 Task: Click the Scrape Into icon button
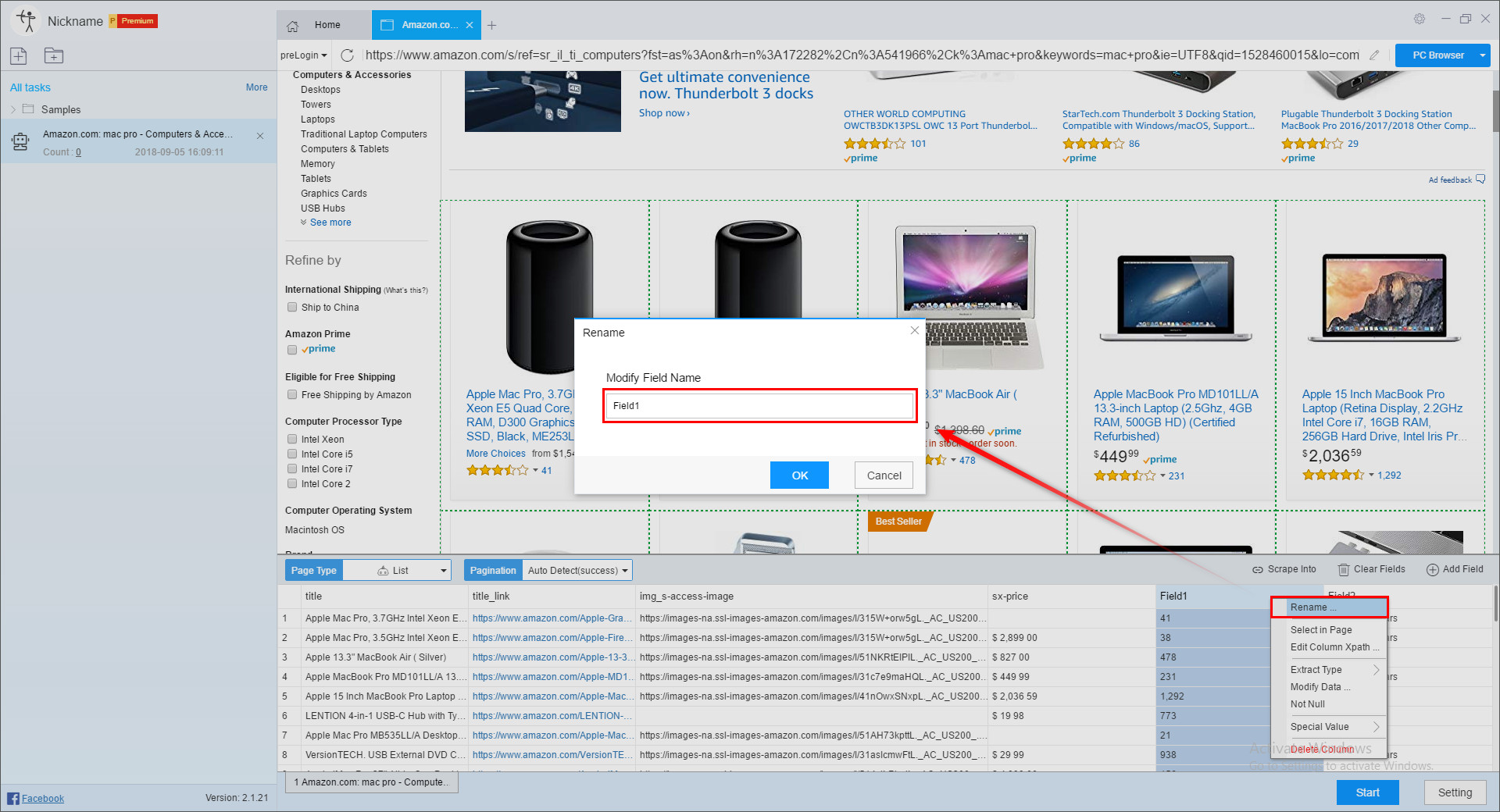pos(1258,570)
